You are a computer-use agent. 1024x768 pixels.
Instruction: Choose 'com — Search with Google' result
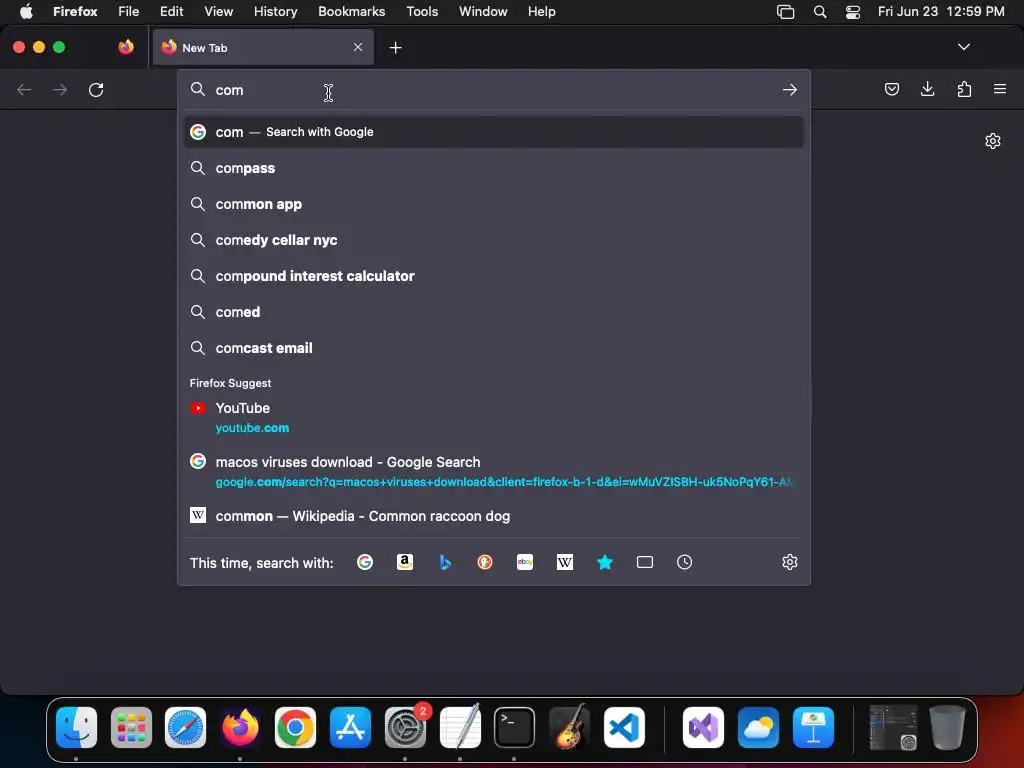pyautogui.click(x=494, y=132)
